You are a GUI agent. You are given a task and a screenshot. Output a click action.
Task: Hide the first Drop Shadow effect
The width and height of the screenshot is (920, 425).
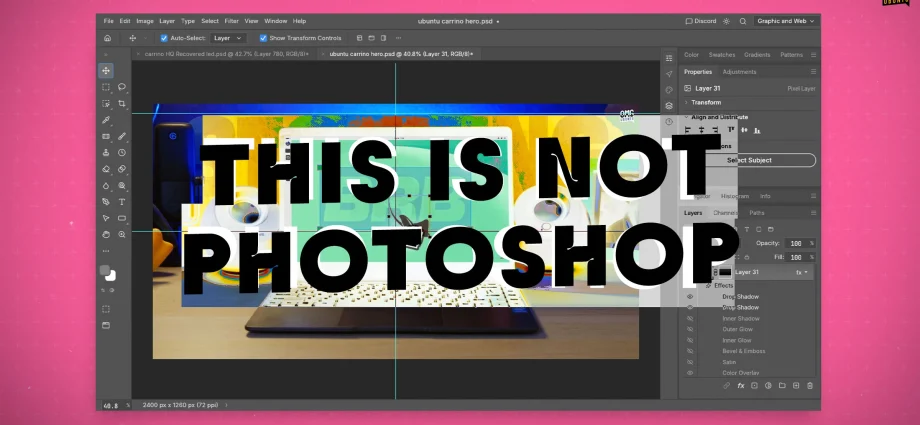coord(690,296)
